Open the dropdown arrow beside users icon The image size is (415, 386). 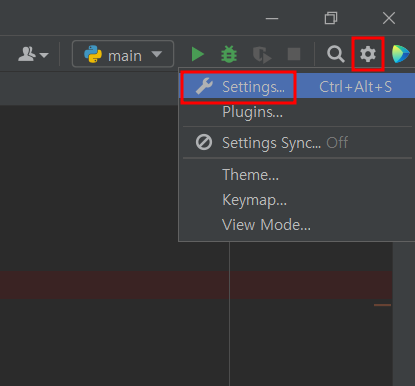pos(44,55)
